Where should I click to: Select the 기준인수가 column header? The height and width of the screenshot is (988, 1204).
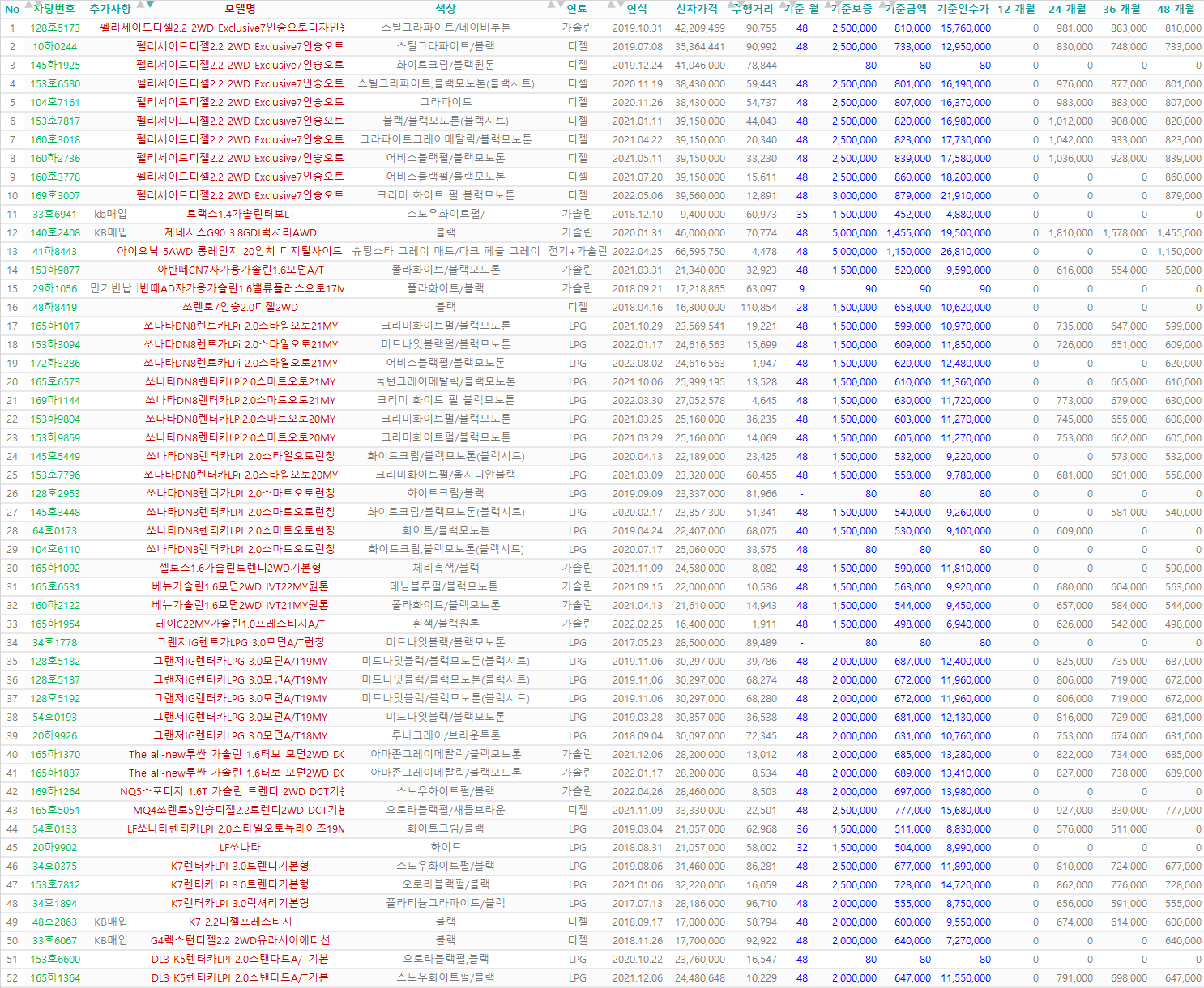pyautogui.click(x=963, y=9)
